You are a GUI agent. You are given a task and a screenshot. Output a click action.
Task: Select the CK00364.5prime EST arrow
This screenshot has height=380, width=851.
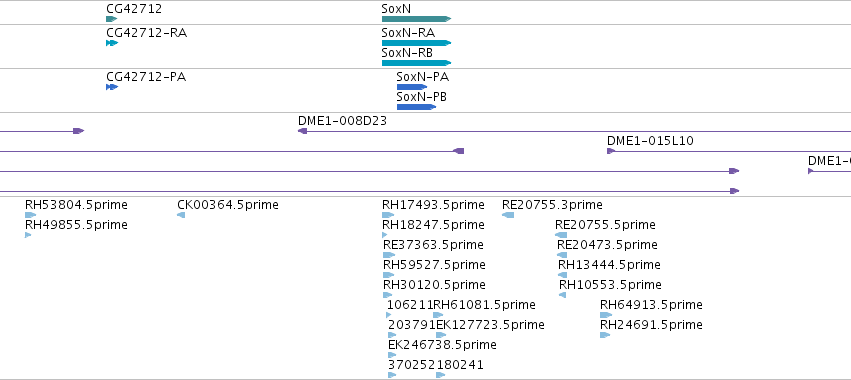click(181, 215)
